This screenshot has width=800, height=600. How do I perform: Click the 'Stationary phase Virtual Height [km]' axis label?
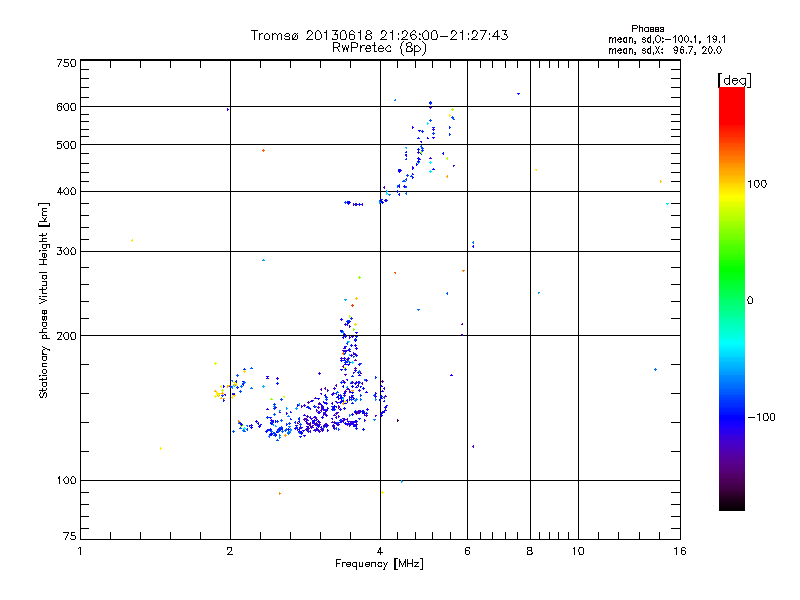click(44, 300)
